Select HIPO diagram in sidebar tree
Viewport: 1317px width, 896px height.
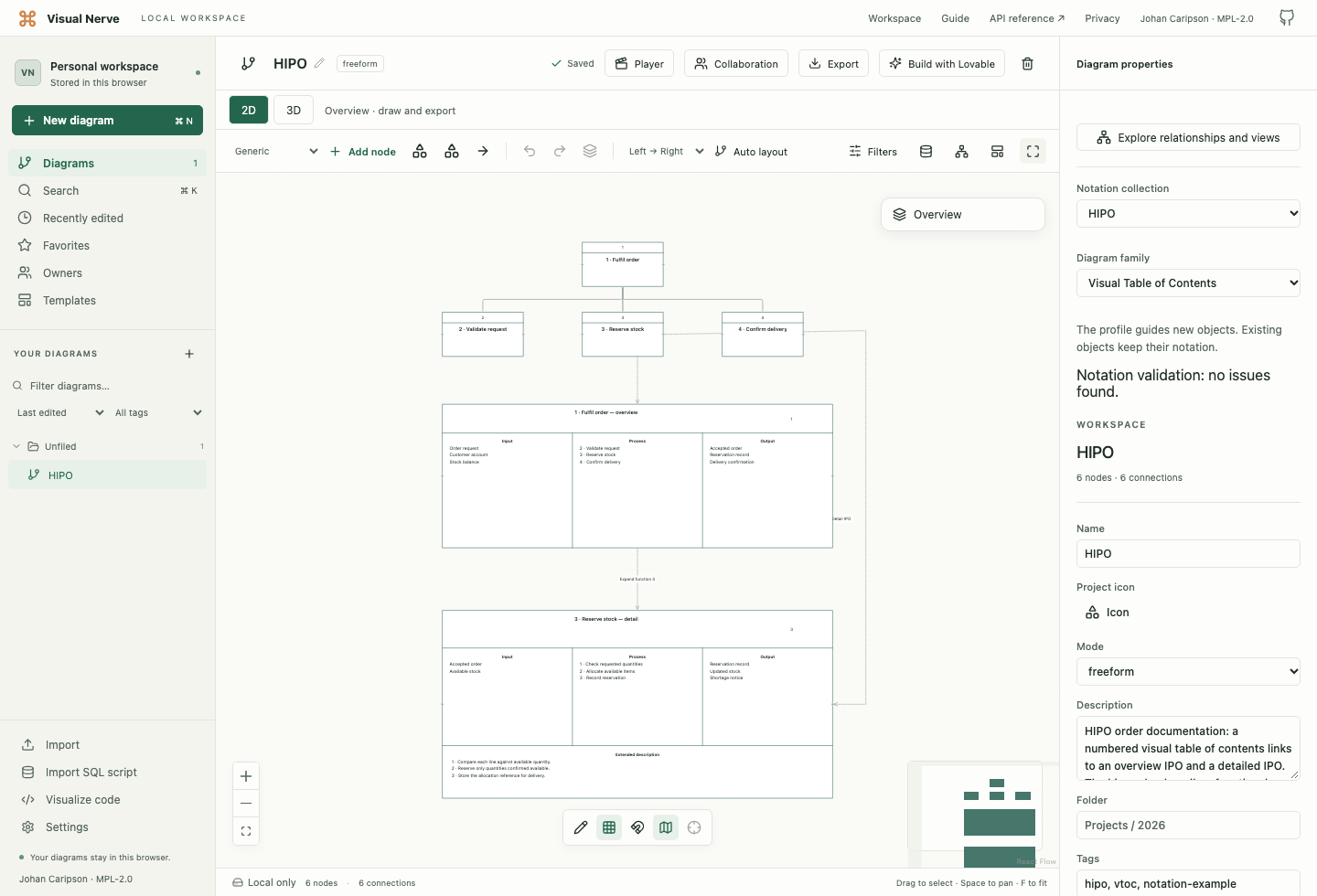click(107, 475)
